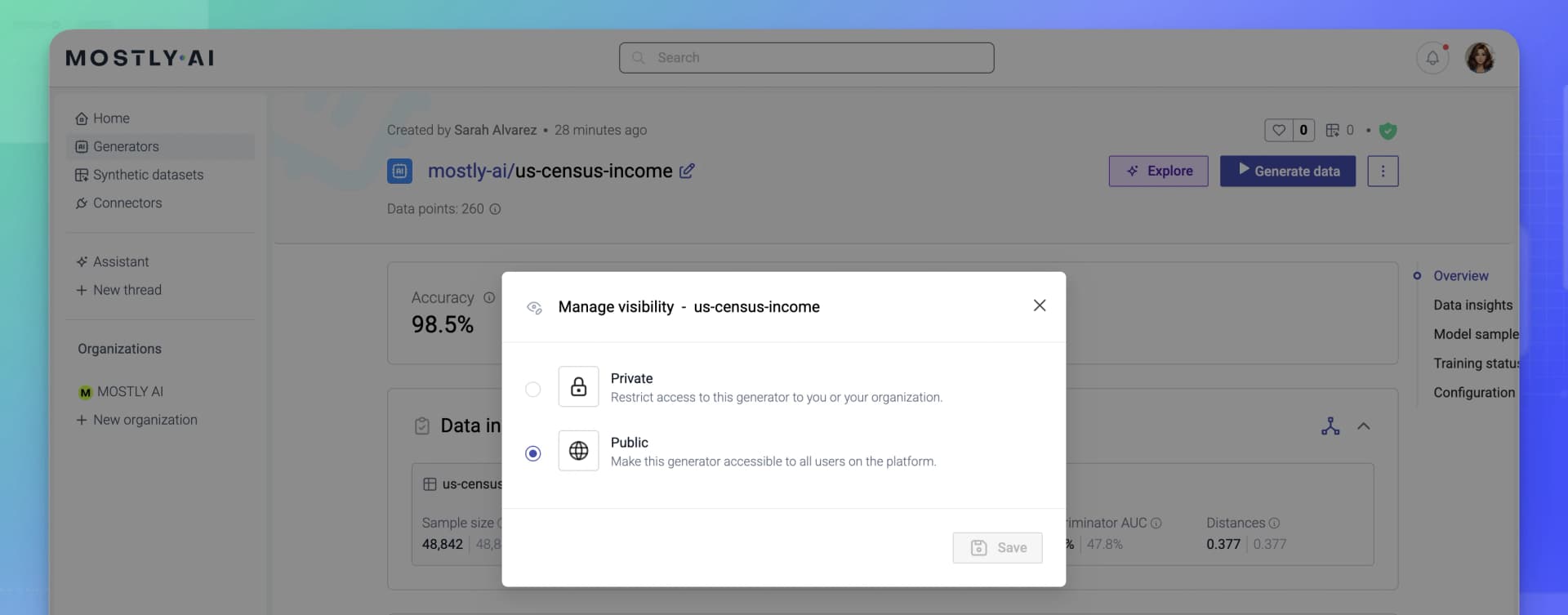Click the 48,842 sample size value
1568x615 pixels.
(x=442, y=545)
